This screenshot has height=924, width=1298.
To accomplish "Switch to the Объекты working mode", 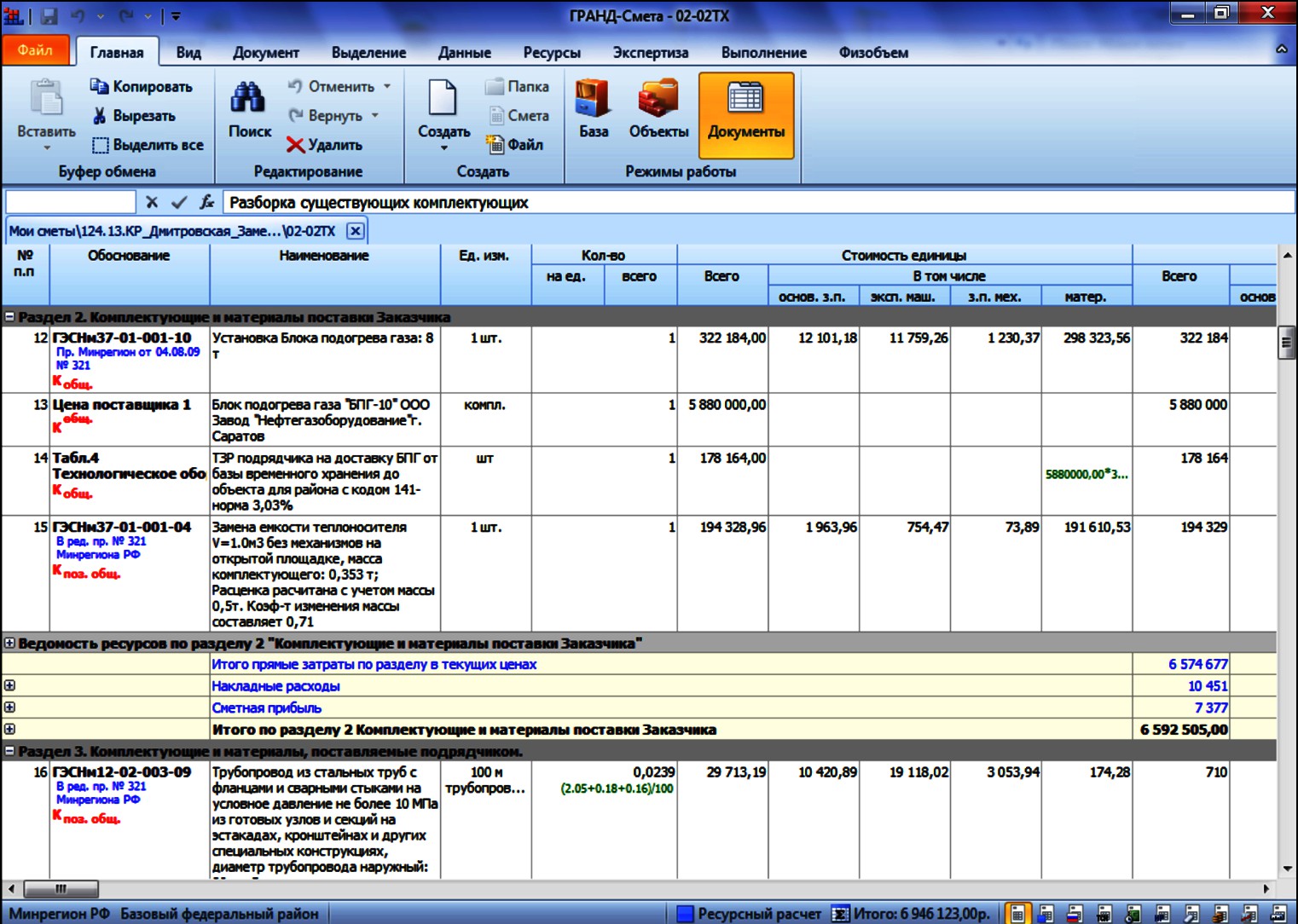I will (x=658, y=109).
